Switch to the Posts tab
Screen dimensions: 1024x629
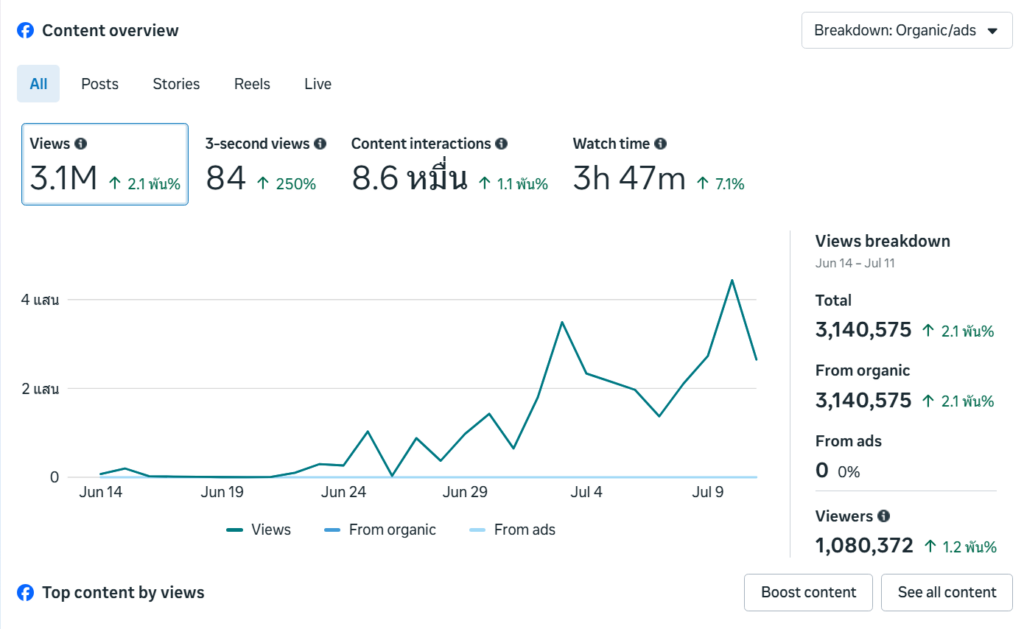tap(100, 84)
